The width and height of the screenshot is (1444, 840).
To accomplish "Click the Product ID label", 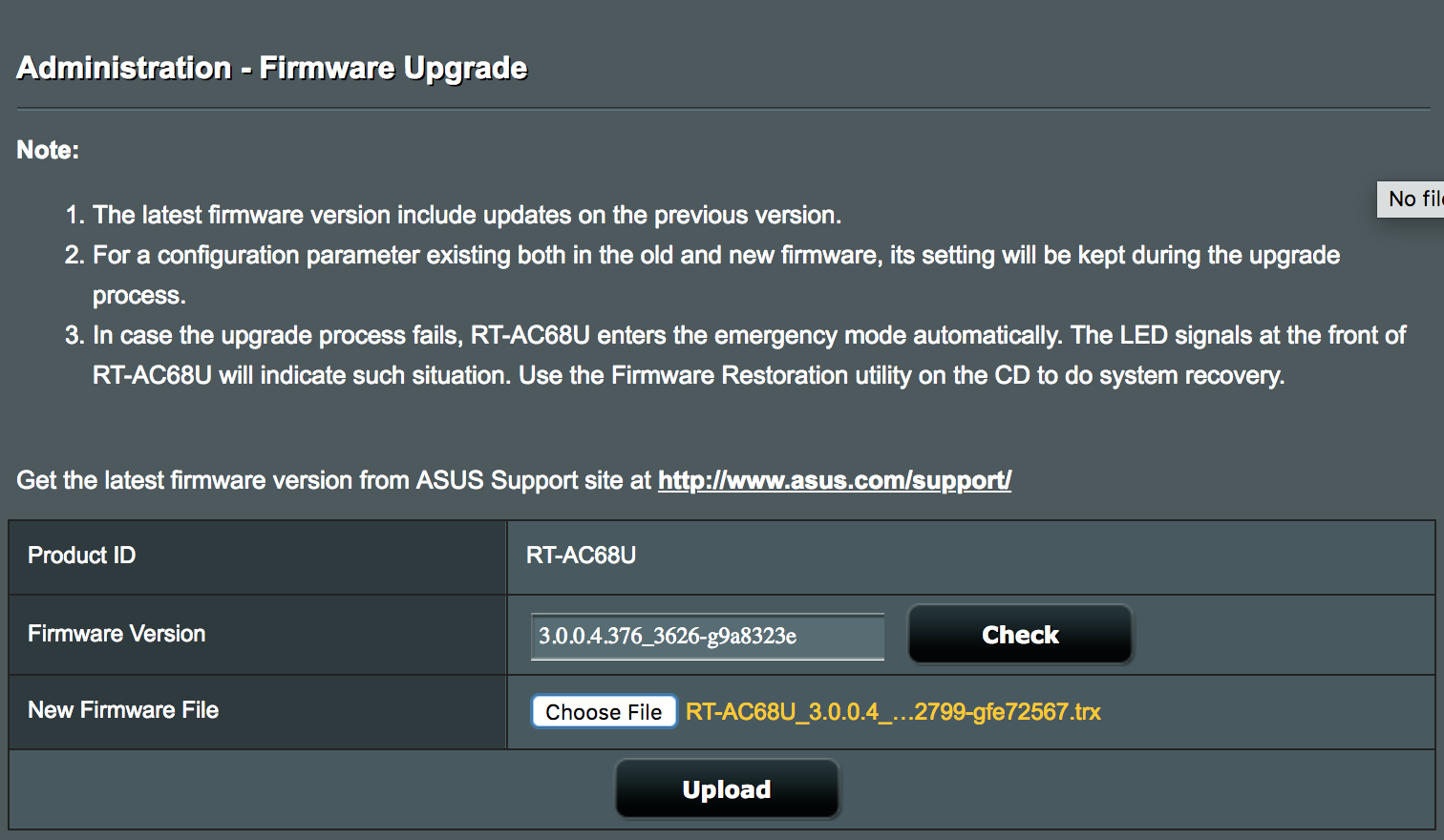I will [82, 556].
